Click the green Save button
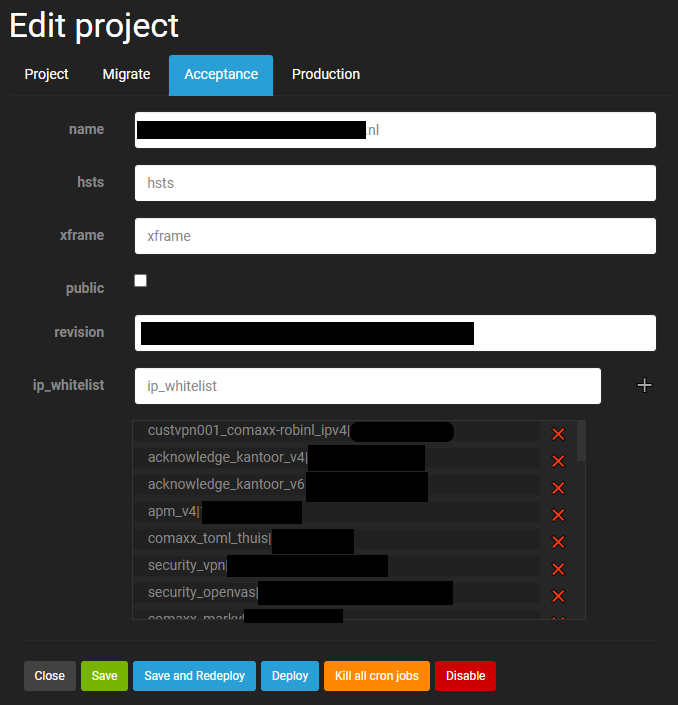The image size is (678, 705). tap(104, 676)
